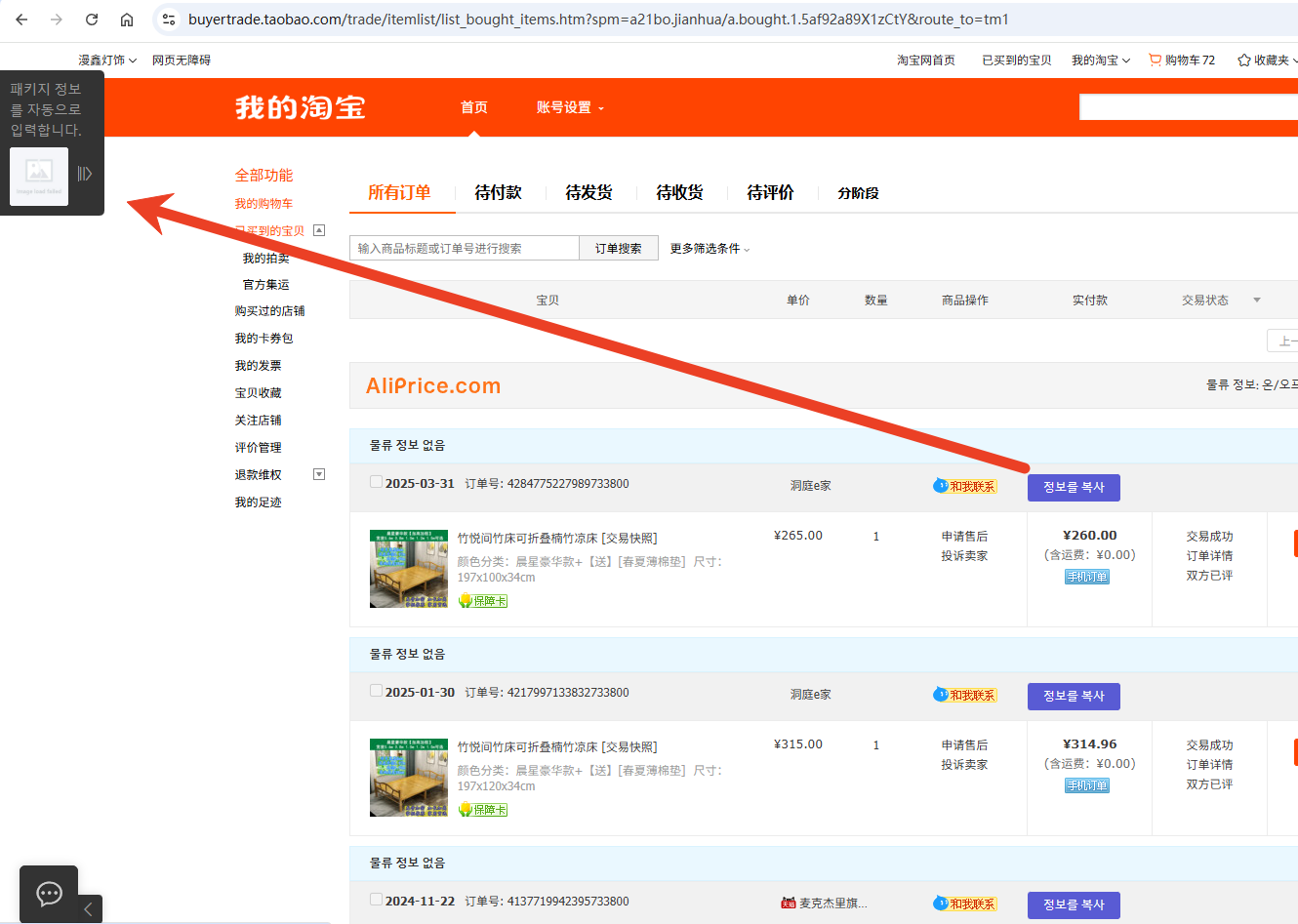
Task: Click the browser home icon
Action: tap(127, 20)
